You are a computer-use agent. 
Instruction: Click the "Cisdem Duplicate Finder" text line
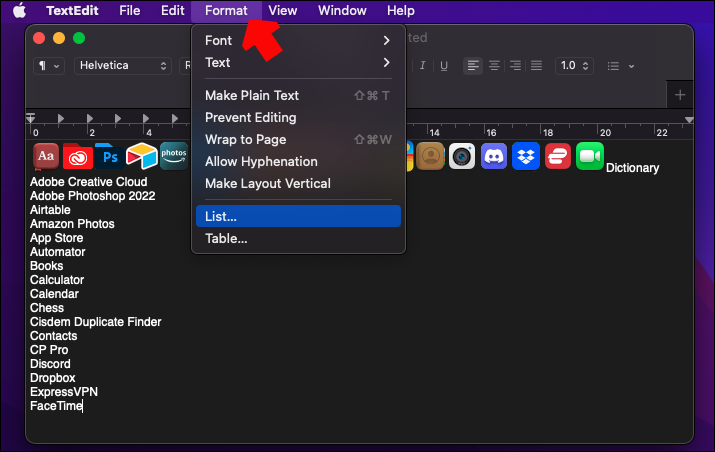coord(96,322)
